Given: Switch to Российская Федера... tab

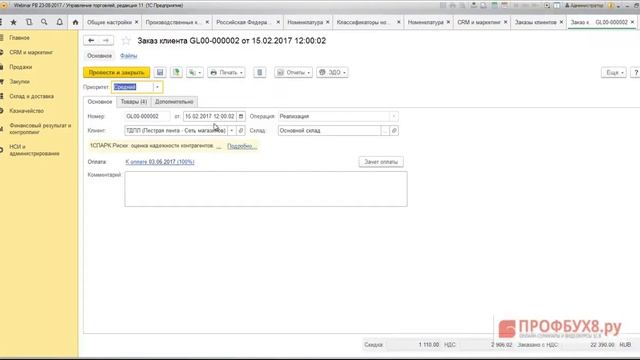Looking at the screenshot, I should click(x=242, y=22).
